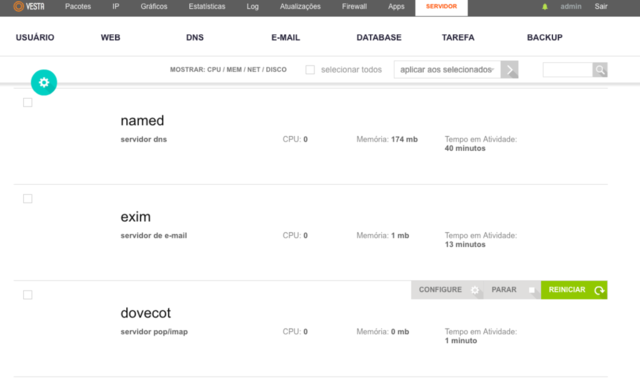This screenshot has width=640, height=383.
Task: Log out with the Sair link
Action: pyautogui.click(x=601, y=7)
